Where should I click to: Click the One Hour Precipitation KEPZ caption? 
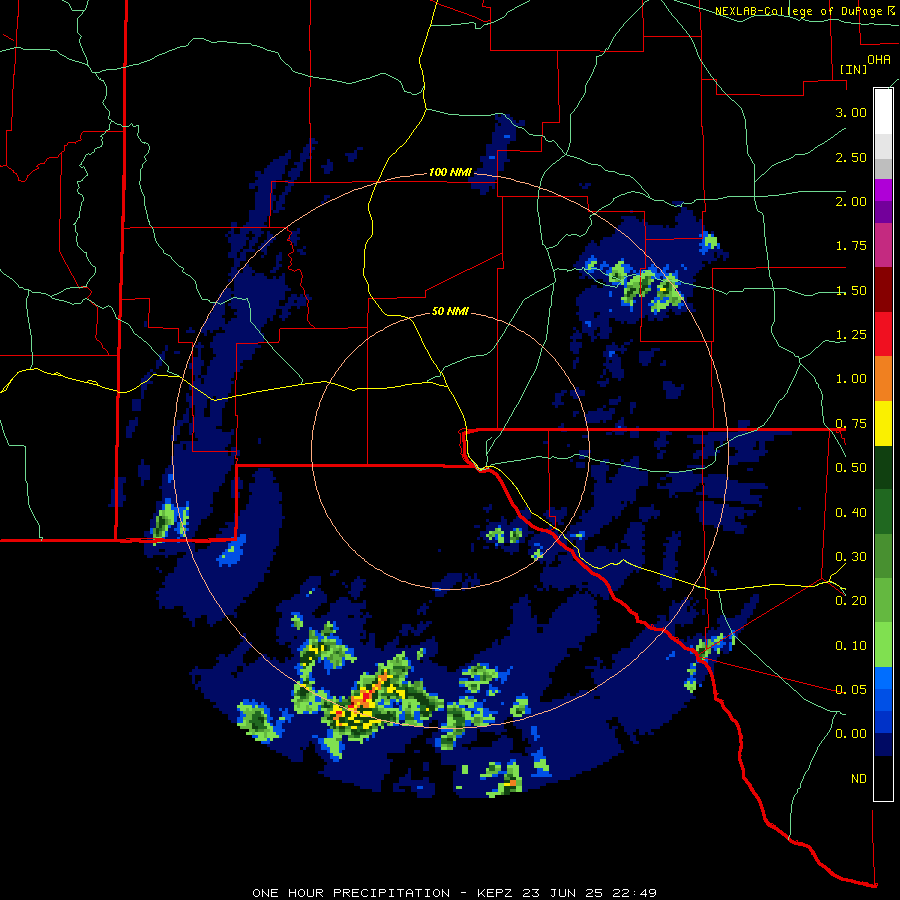455,893
